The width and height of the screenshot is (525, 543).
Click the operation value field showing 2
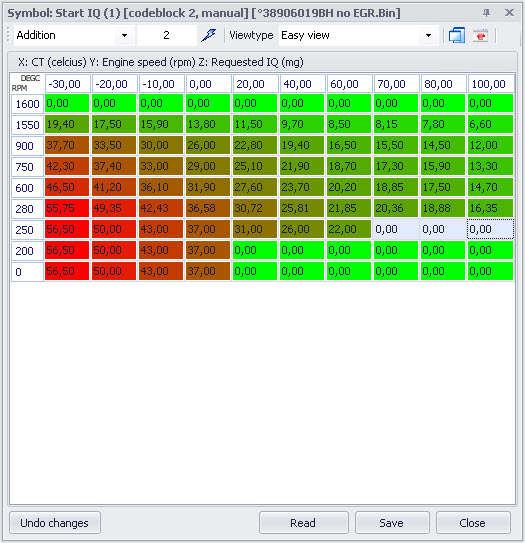(167, 35)
